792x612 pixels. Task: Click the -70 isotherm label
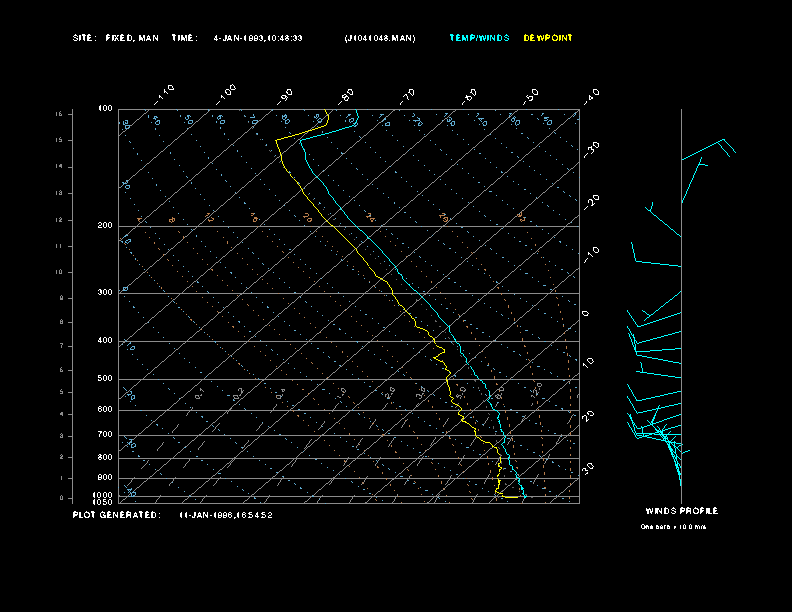click(407, 96)
